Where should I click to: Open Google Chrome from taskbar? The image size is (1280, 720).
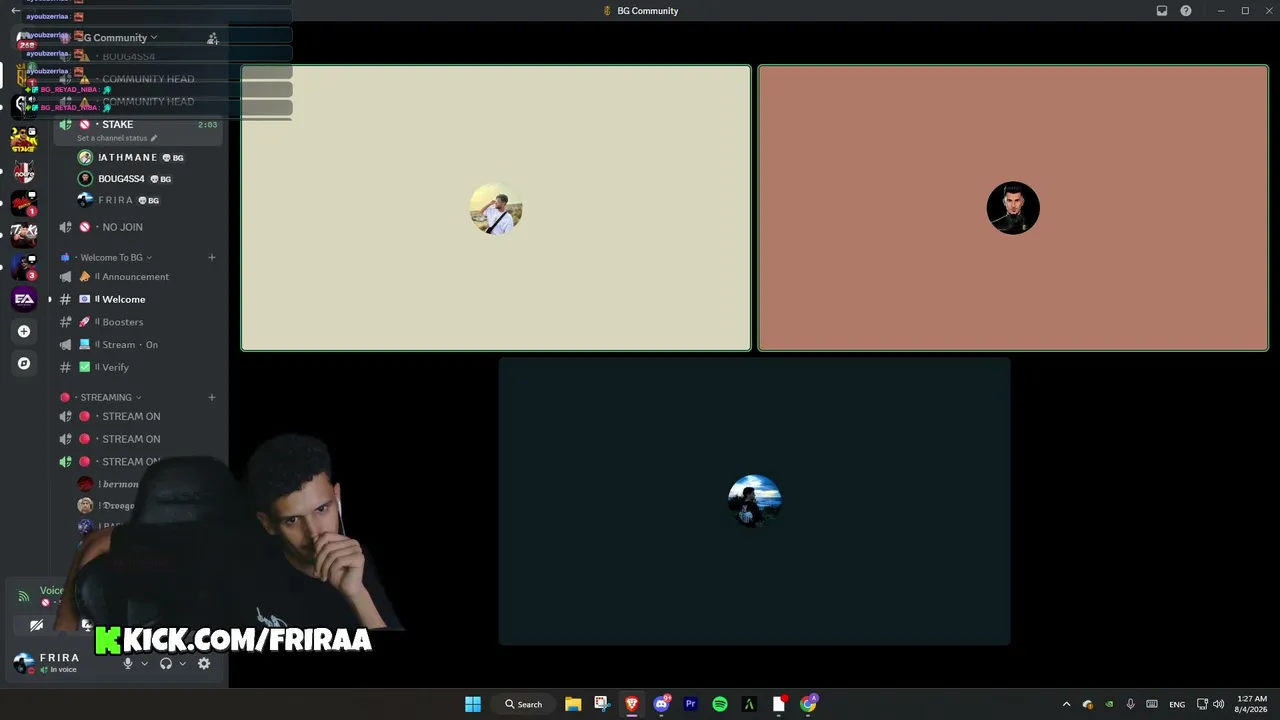tap(808, 704)
